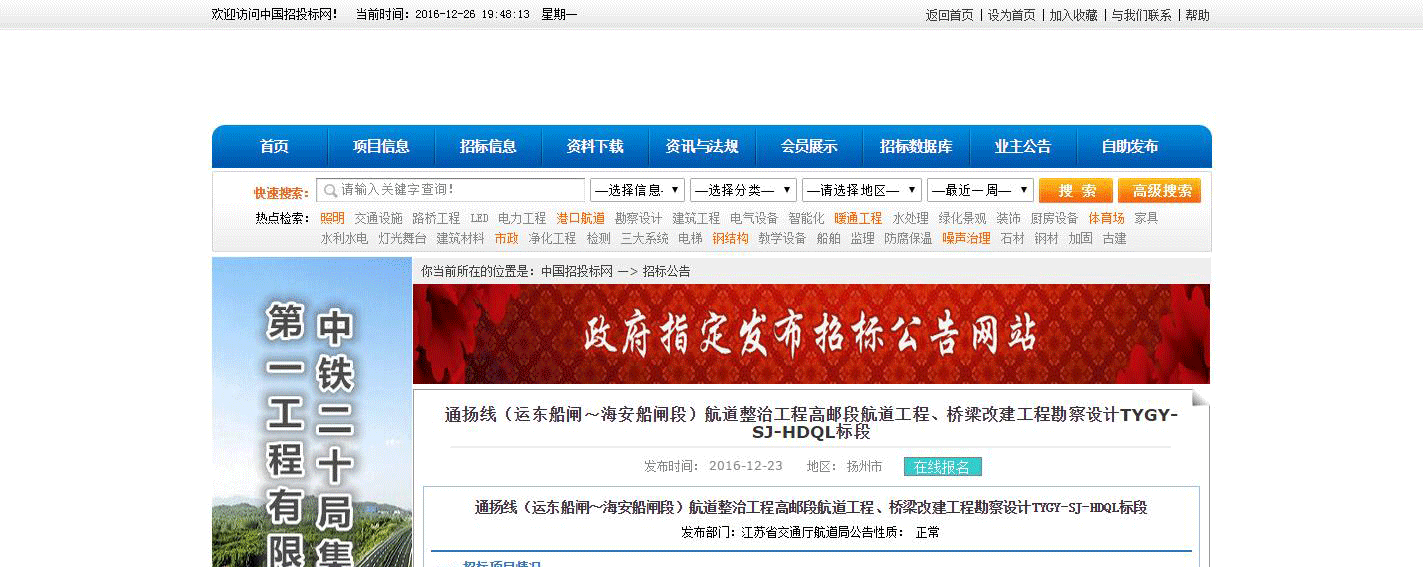Open the 帮助 help link
This screenshot has width=1423, height=567.
point(1197,15)
